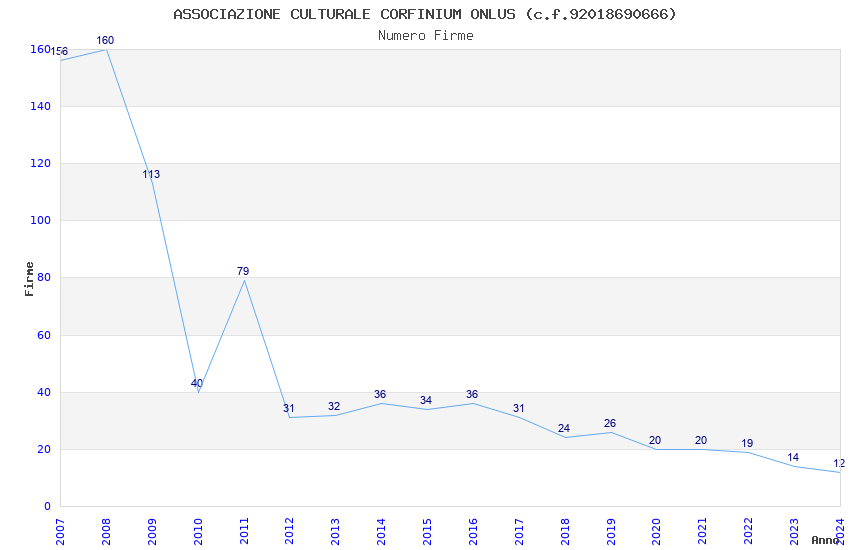
Task: Click the y-axis tick 140
Action: tap(41, 106)
